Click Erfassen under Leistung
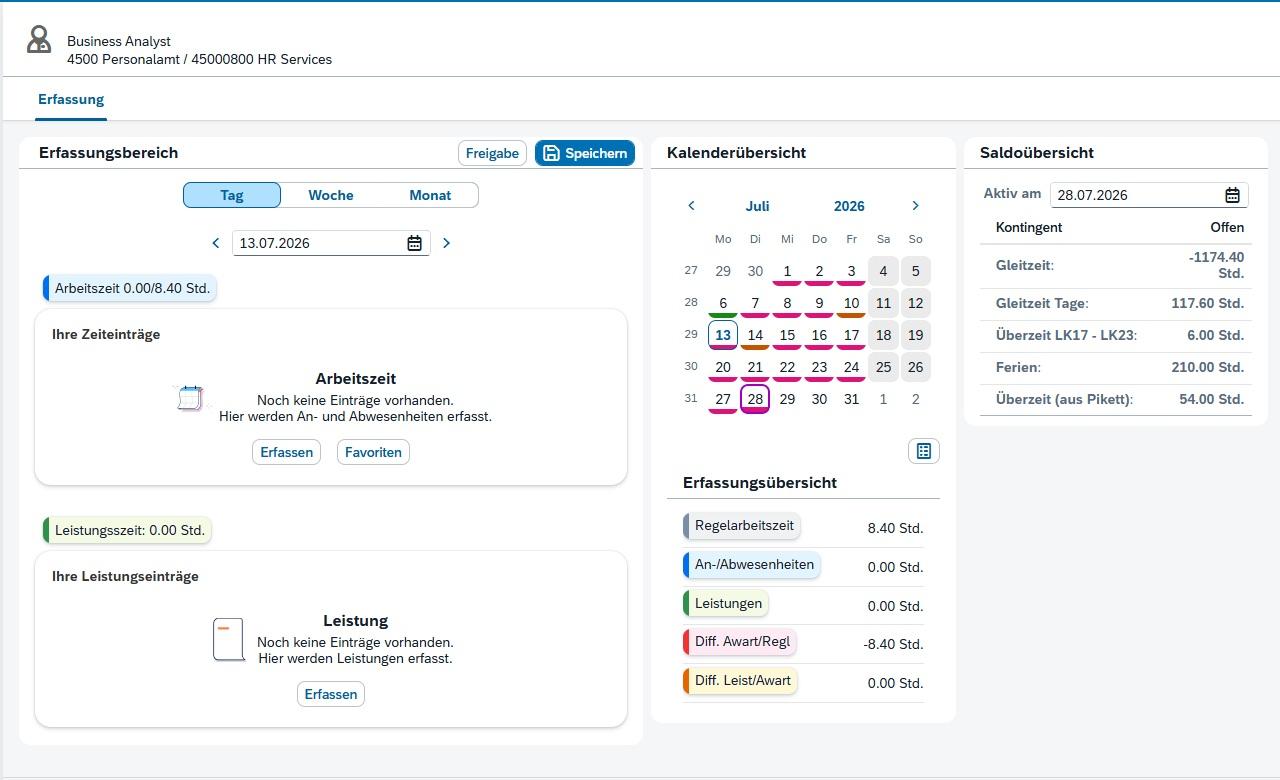This screenshot has width=1280, height=780. (x=331, y=694)
